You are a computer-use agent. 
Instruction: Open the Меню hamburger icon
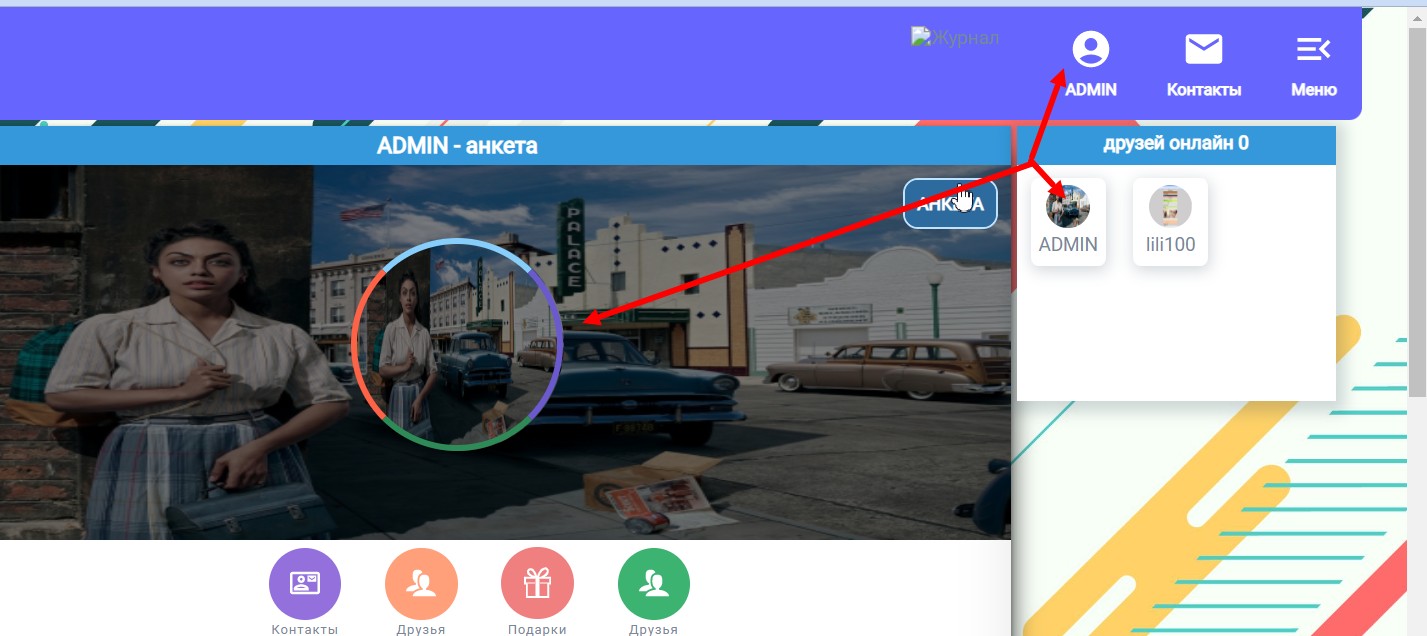tap(1313, 49)
